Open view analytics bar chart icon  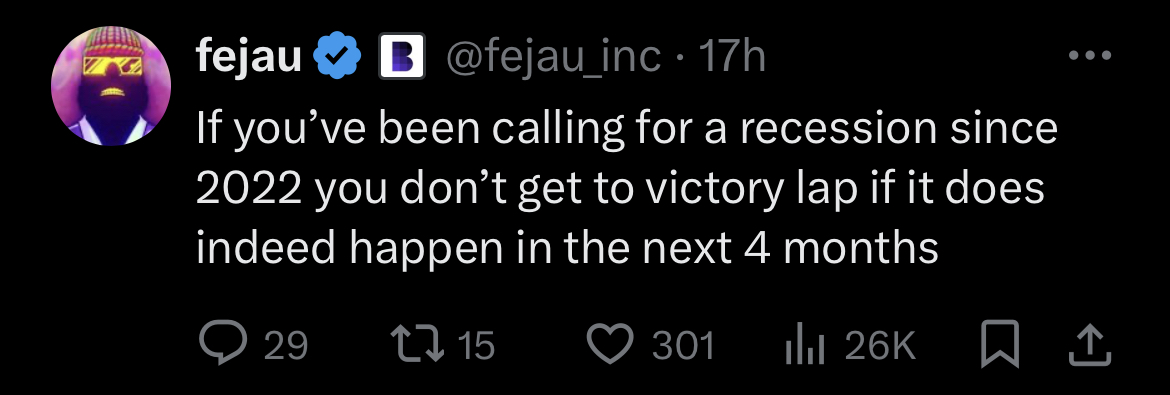[x=807, y=346]
